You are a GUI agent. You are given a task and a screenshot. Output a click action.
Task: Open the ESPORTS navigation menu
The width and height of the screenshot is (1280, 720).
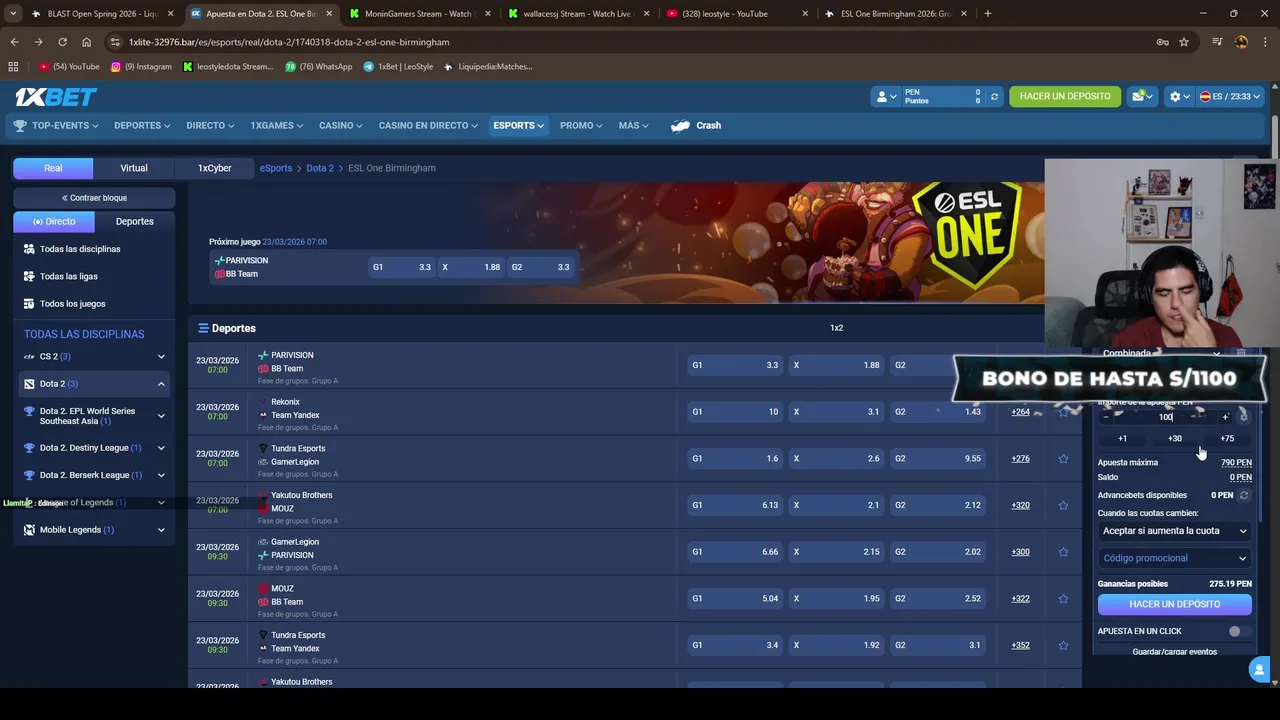click(518, 125)
